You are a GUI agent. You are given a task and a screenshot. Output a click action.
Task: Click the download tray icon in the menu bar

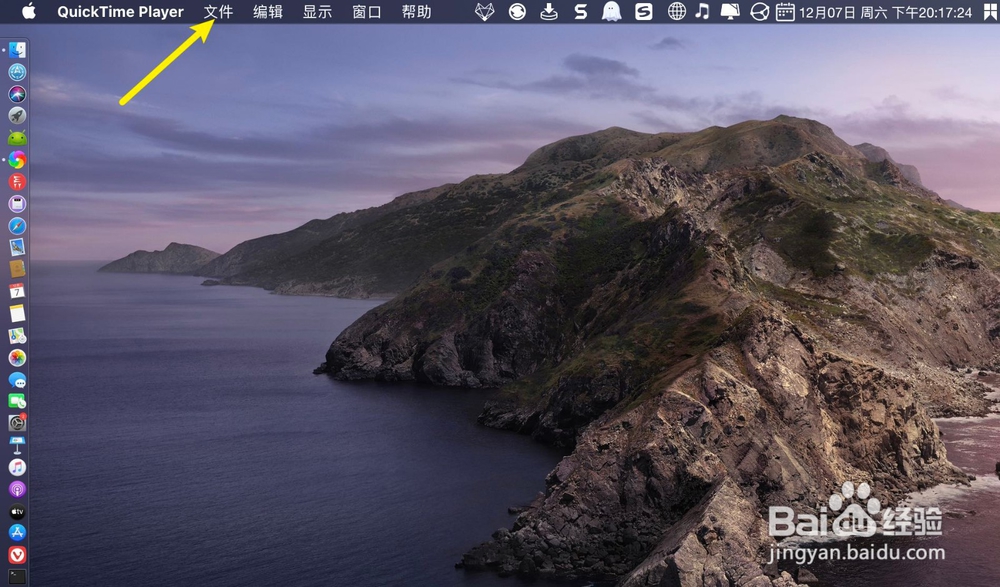click(x=551, y=12)
